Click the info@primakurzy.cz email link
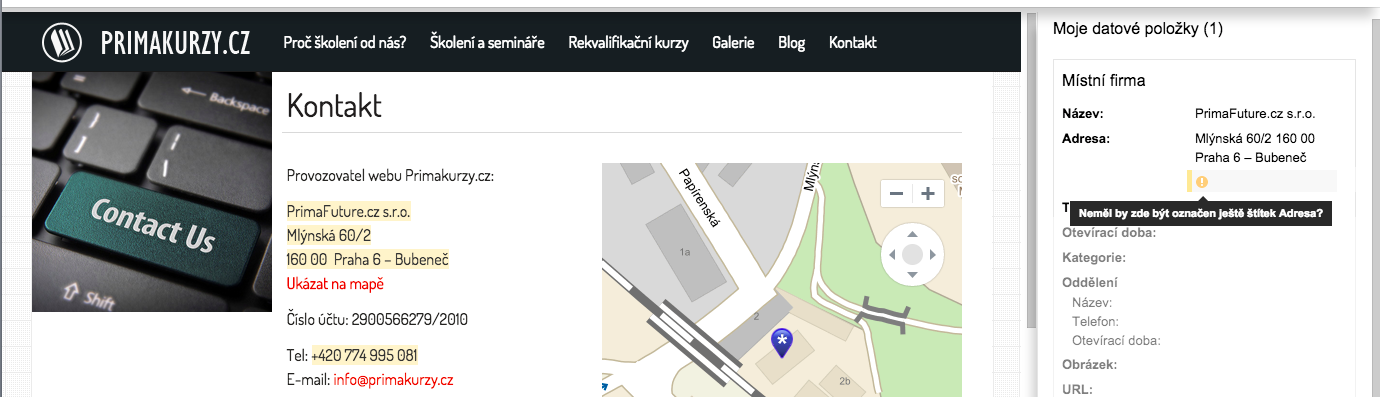The width and height of the screenshot is (1380, 397). pos(394,380)
